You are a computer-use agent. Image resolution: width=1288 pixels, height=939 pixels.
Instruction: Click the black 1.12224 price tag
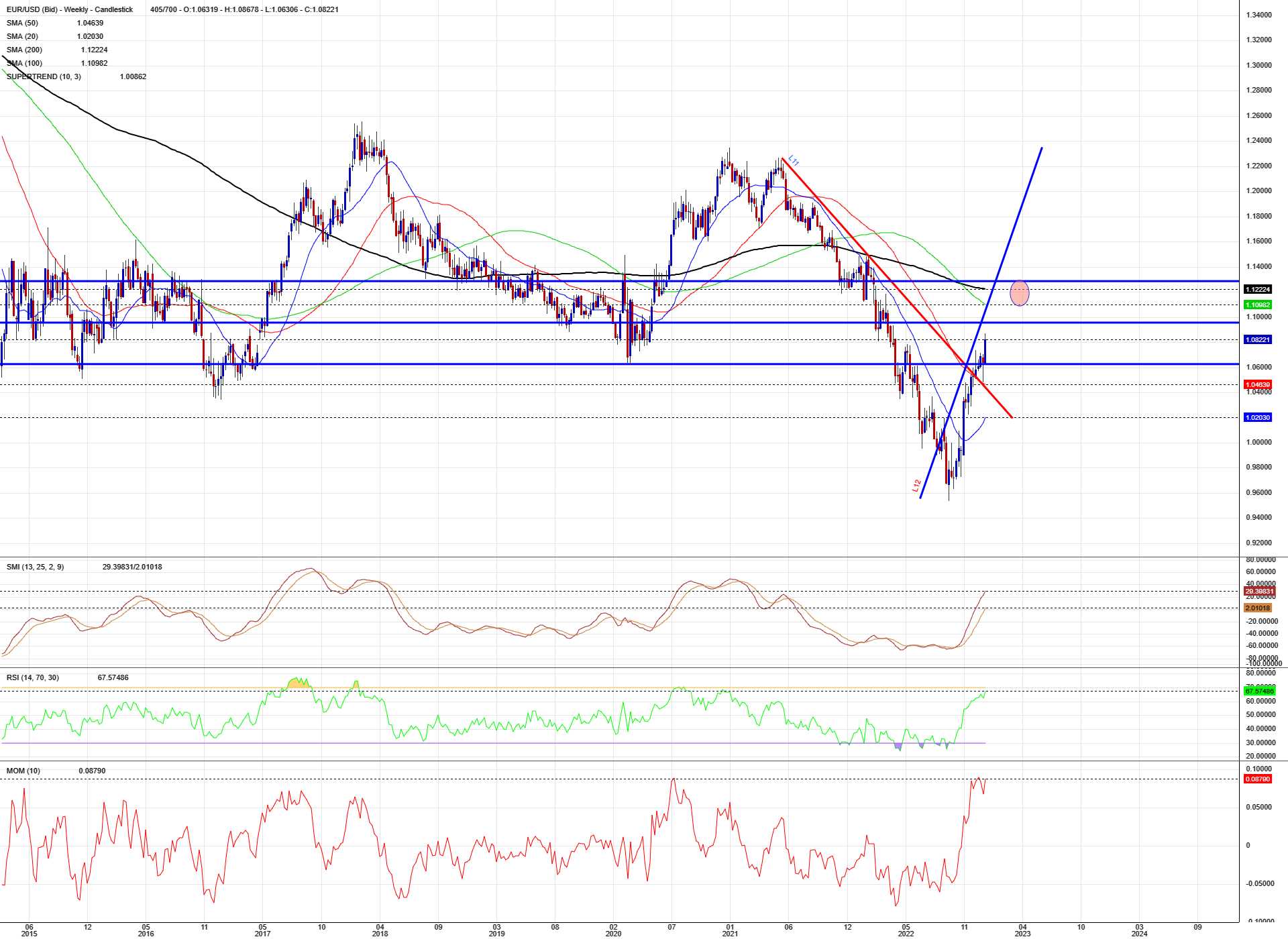(x=1257, y=290)
